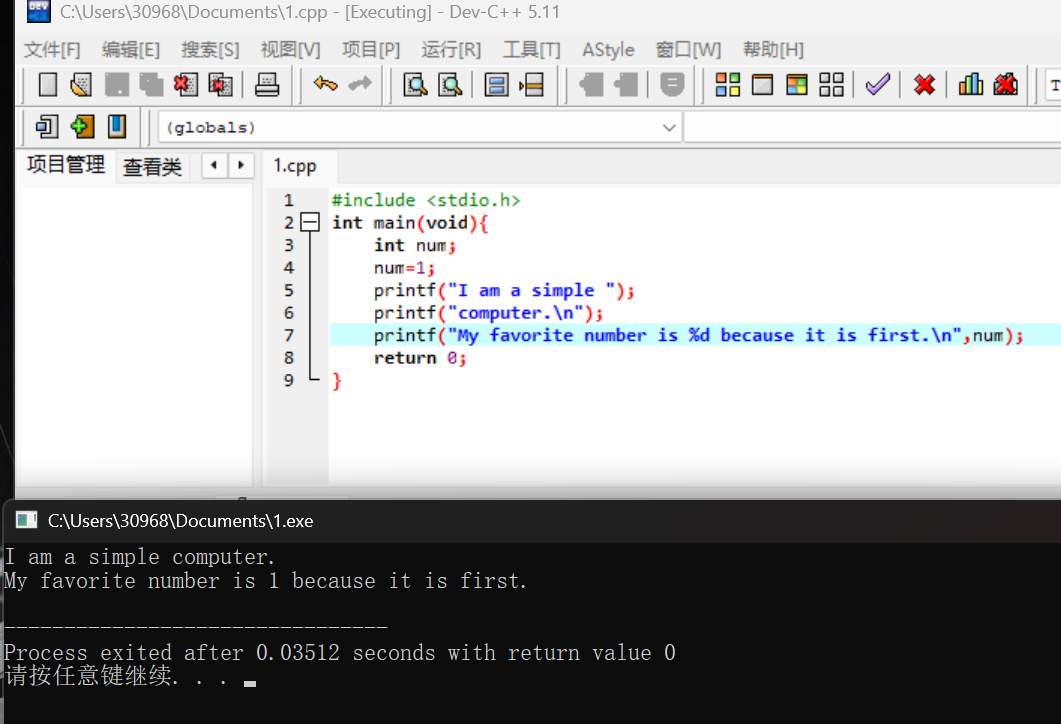The image size is (1061, 724).
Task: Click the Goto Function icon
Action: [x=496, y=85]
